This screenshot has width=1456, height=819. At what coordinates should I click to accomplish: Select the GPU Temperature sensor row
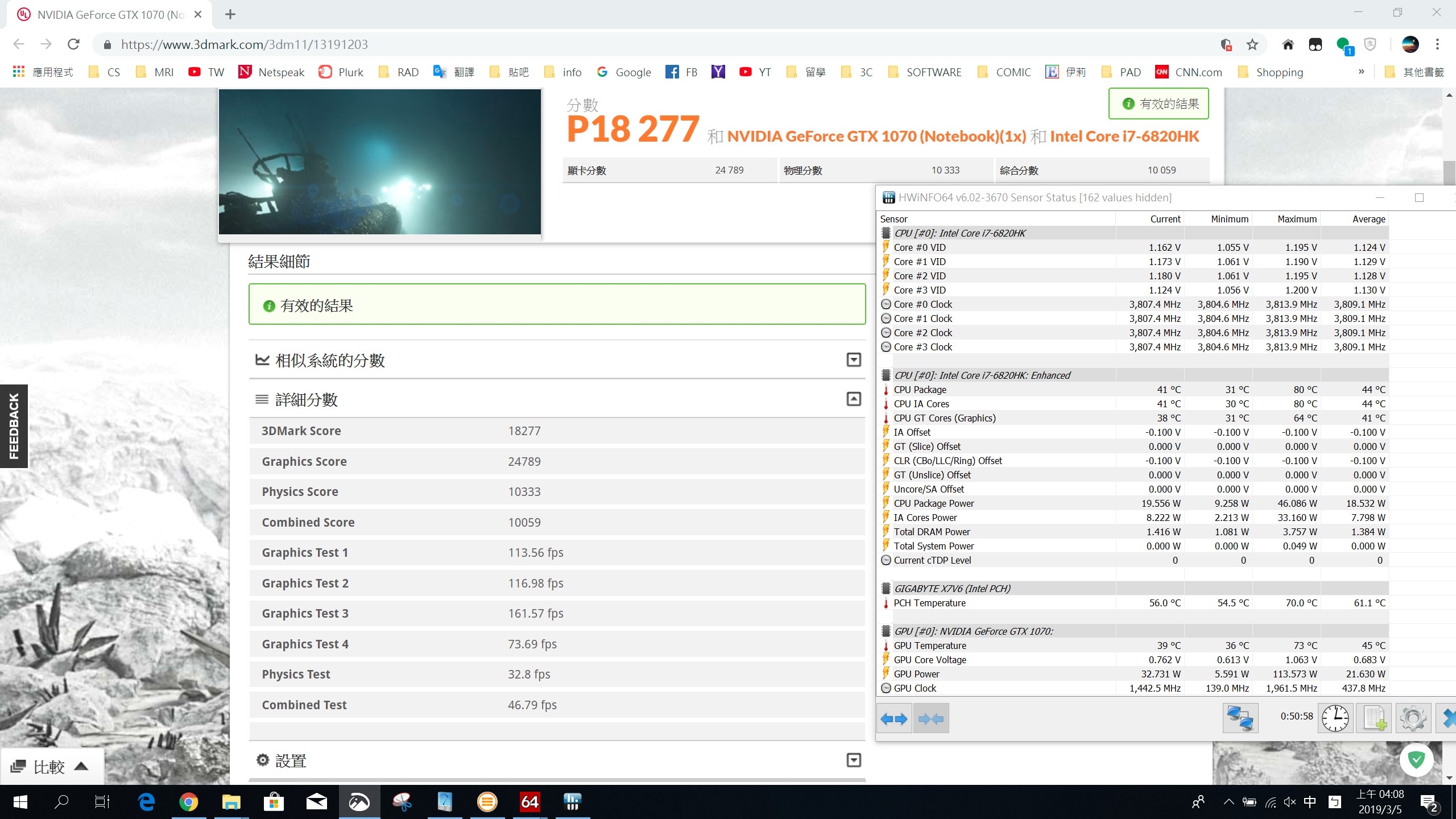(1133, 646)
